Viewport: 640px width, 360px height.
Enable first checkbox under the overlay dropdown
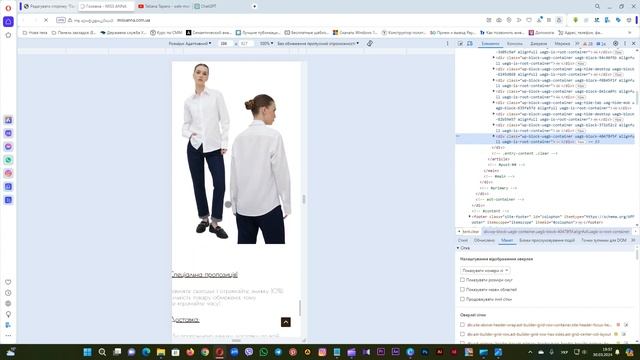click(x=462, y=280)
